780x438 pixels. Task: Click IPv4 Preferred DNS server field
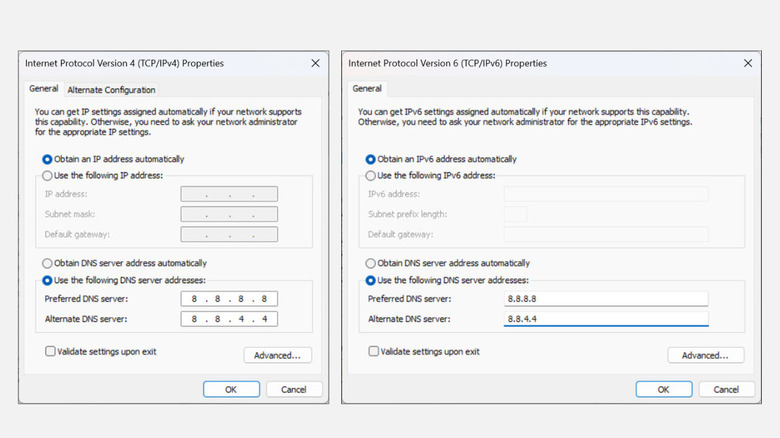[x=229, y=299]
